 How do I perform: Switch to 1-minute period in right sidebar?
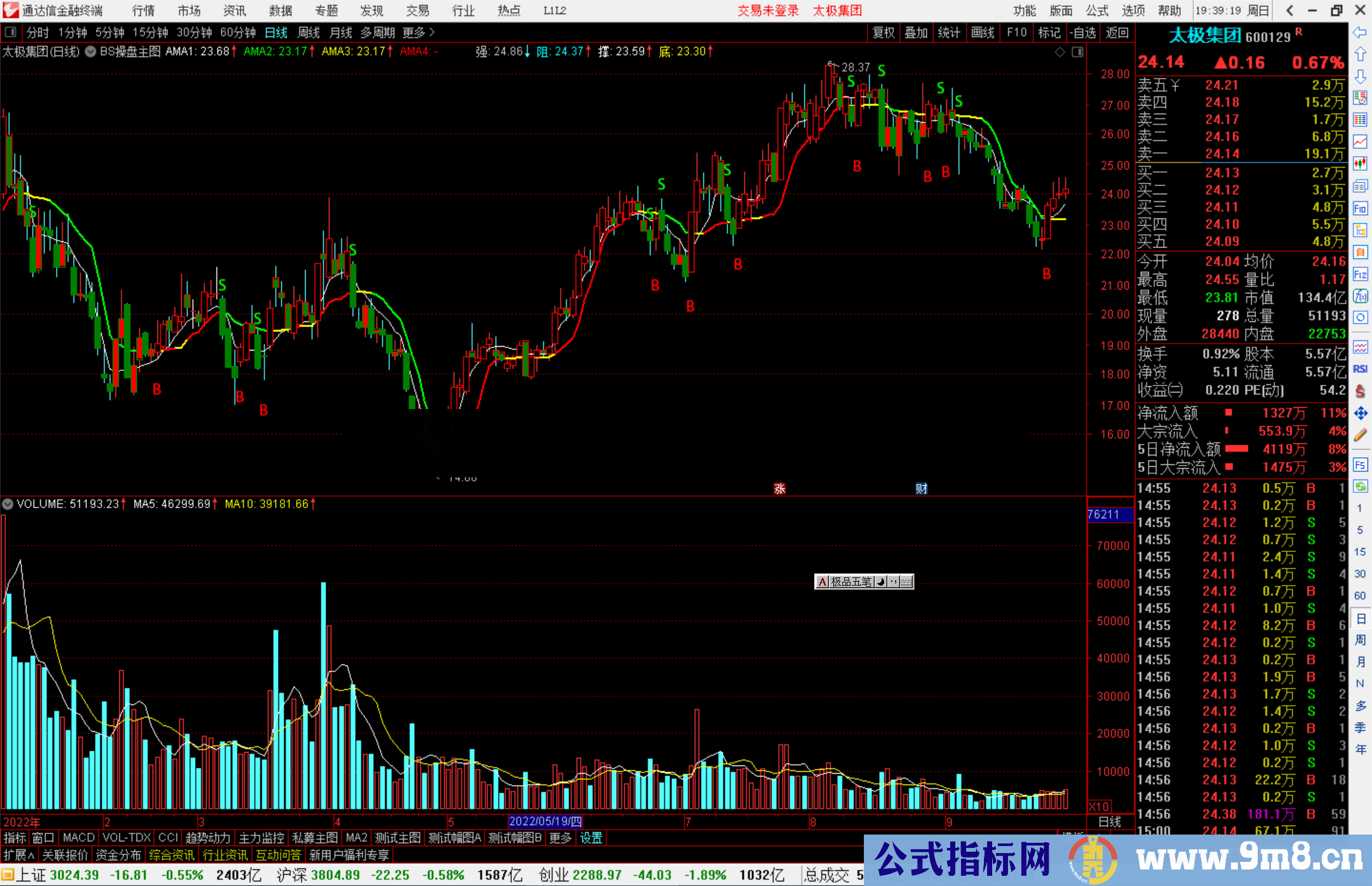tap(1359, 508)
